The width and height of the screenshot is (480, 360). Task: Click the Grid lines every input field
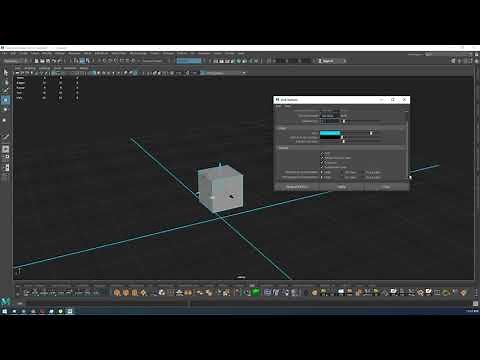click(x=329, y=116)
